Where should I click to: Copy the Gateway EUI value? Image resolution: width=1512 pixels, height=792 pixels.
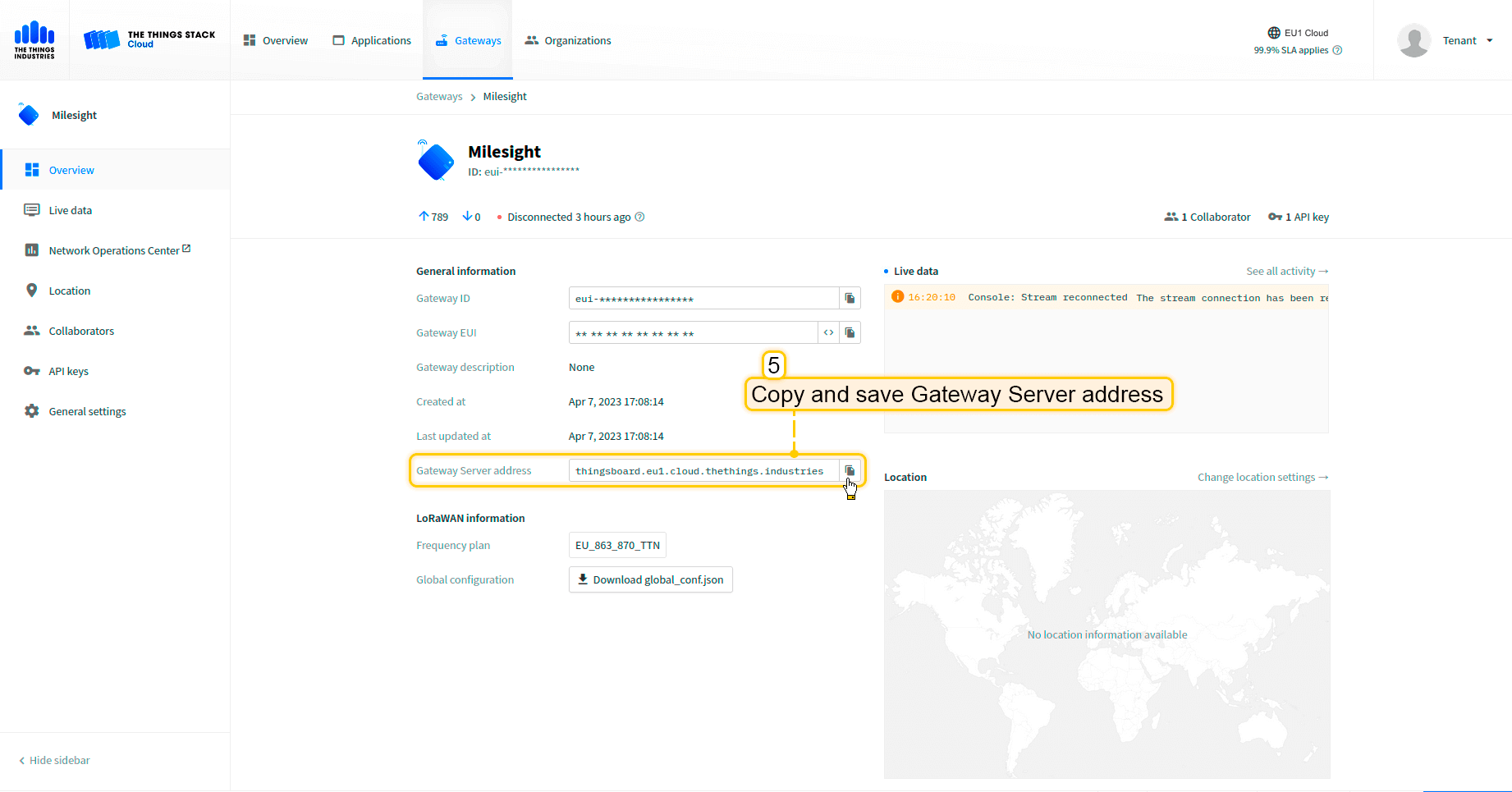tap(850, 333)
